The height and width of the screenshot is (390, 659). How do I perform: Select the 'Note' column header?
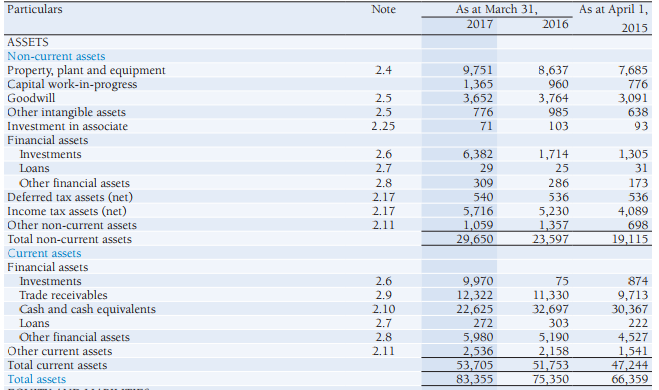[383, 9]
